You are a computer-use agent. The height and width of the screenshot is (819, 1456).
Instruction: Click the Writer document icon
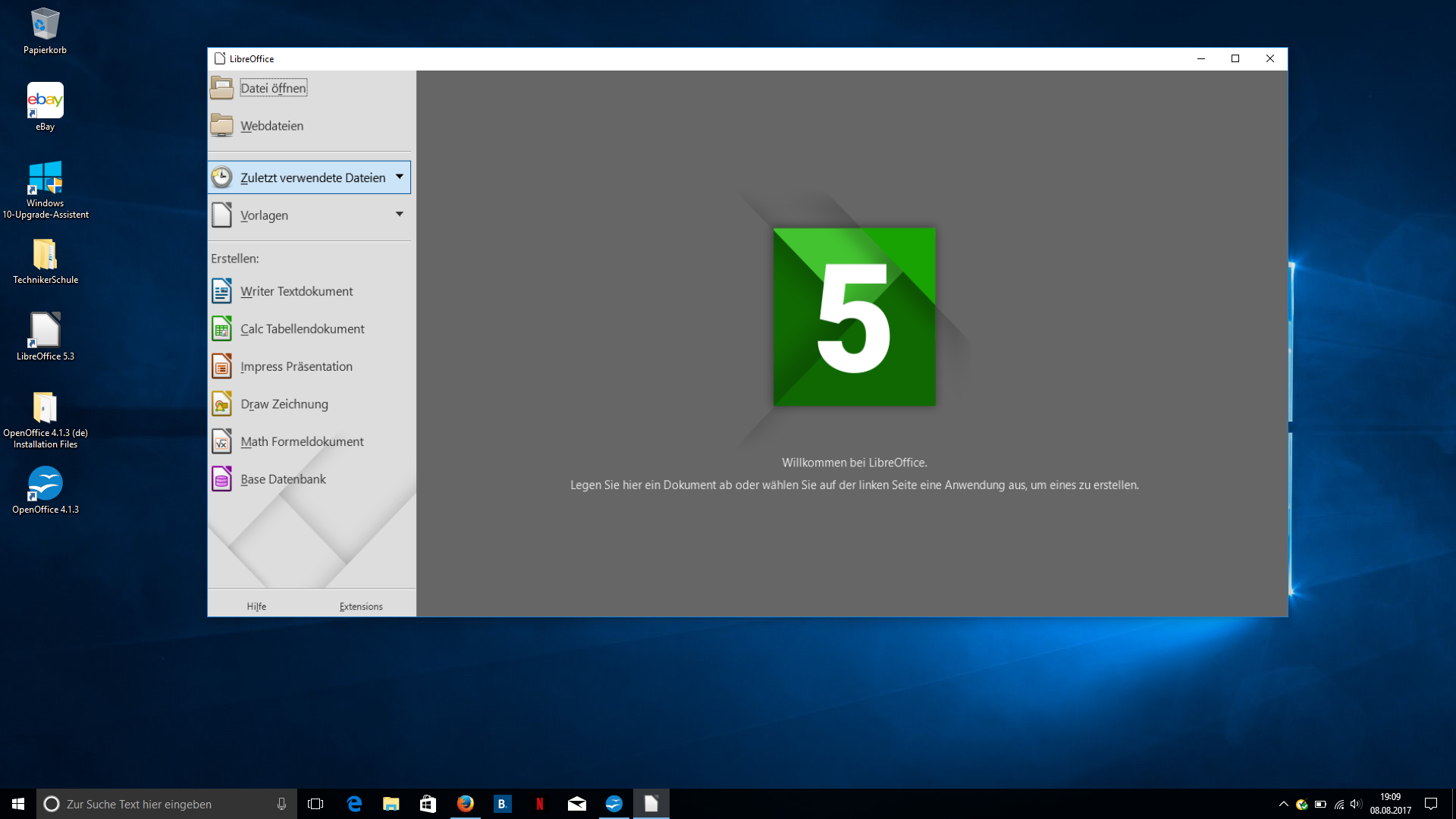coord(221,291)
